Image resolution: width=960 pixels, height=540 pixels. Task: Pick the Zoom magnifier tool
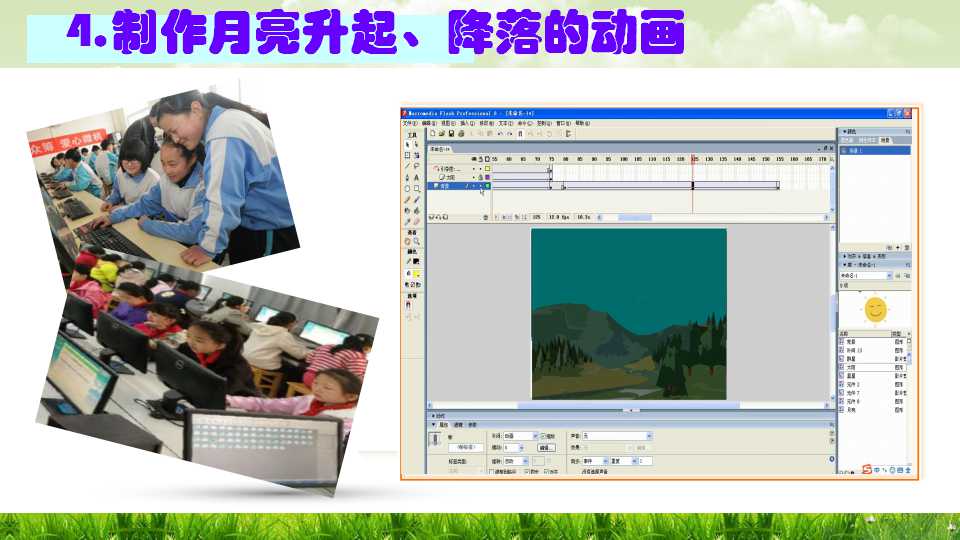tap(416, 241)
